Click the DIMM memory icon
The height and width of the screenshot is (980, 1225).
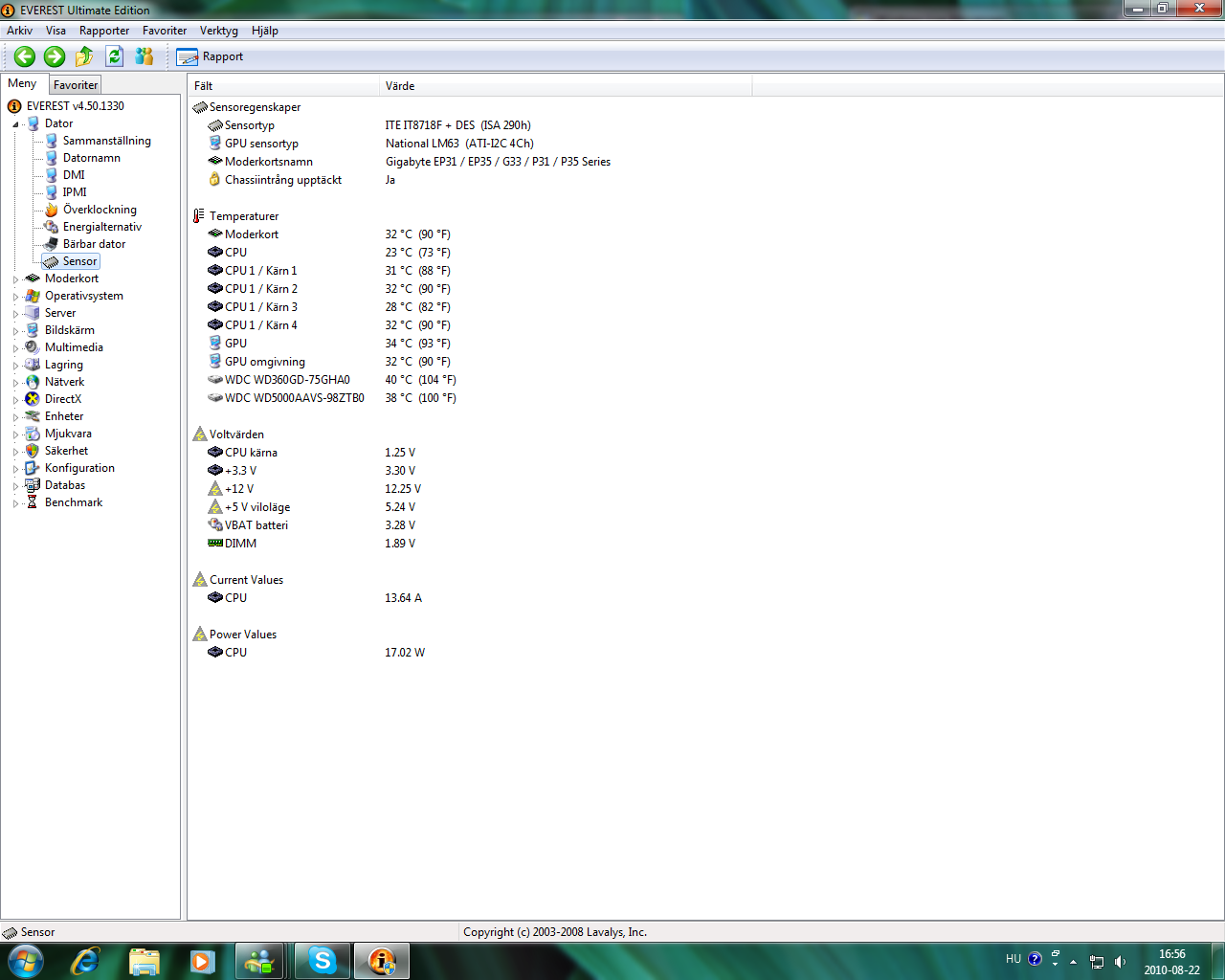click(215, 544)
